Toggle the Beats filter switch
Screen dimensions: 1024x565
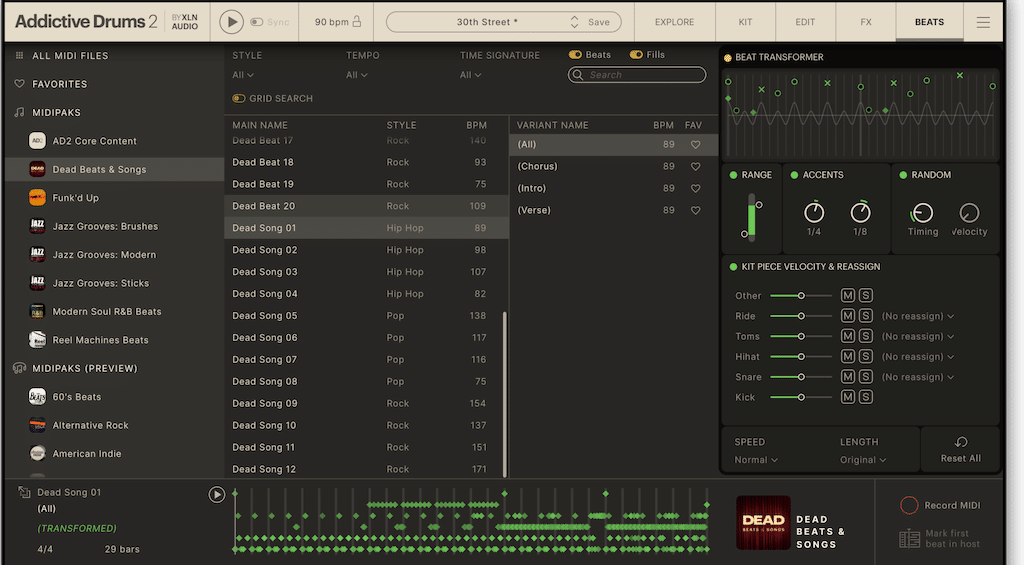pyautogui.click(x=575, y=55)
